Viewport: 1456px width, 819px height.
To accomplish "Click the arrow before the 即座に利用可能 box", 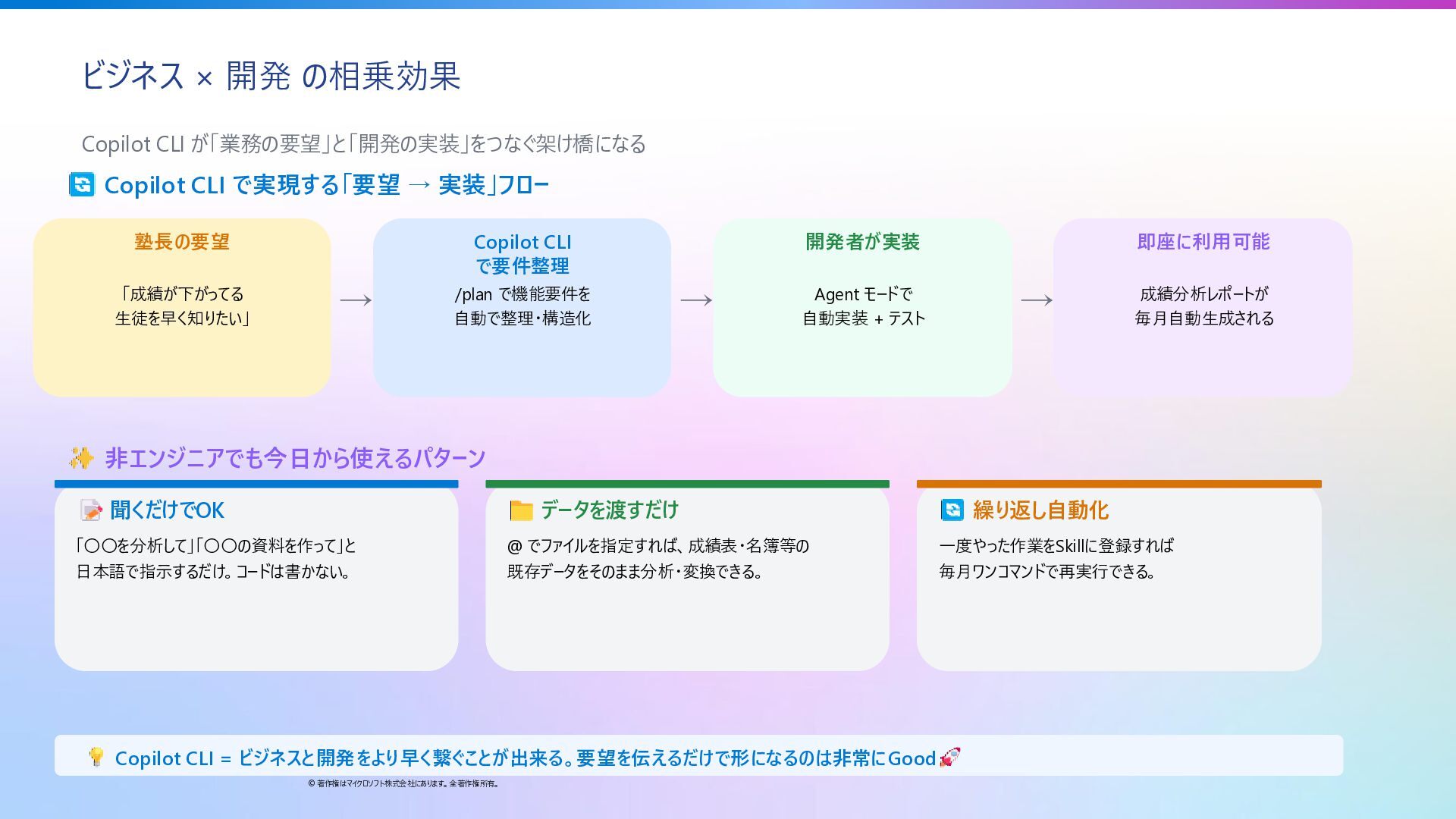I will pos(1037,300).
